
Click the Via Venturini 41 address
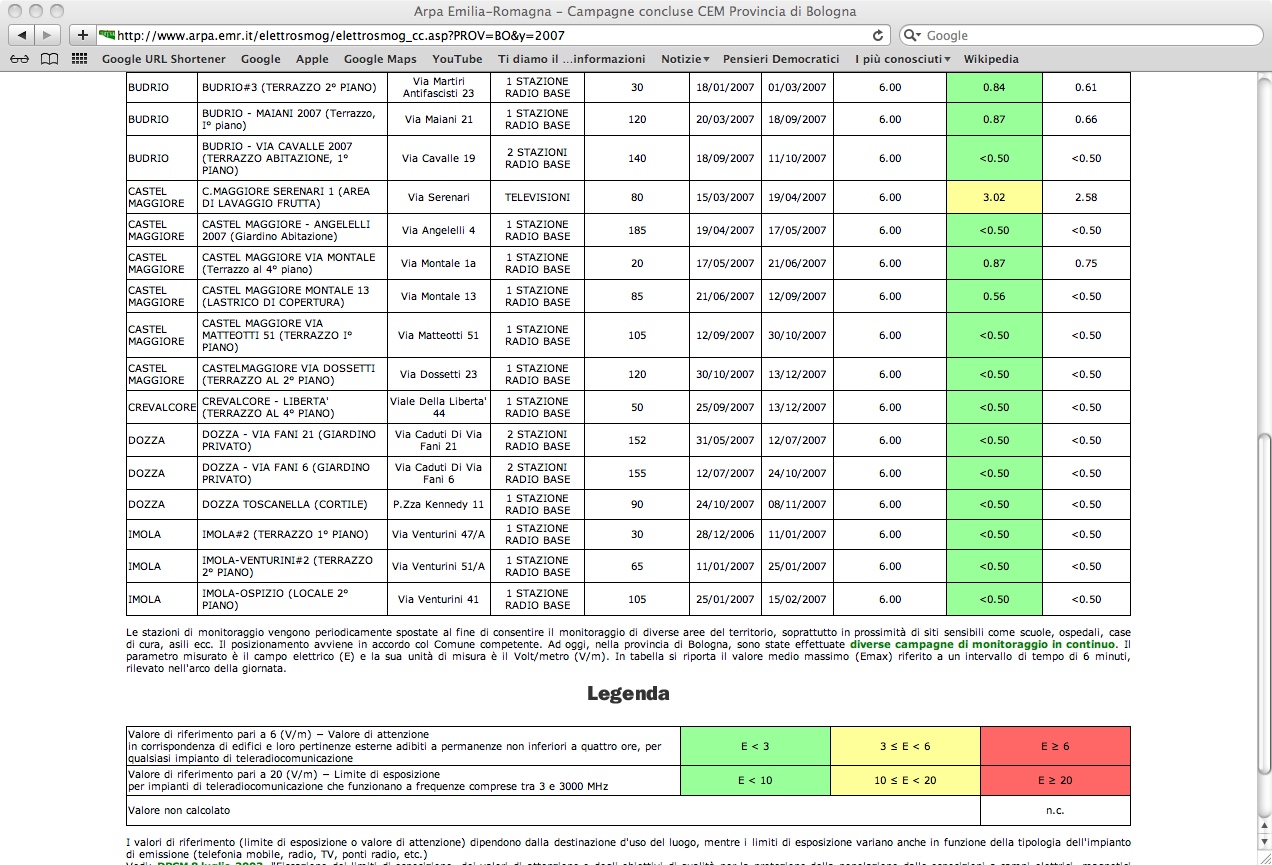(x=439, y=599)
